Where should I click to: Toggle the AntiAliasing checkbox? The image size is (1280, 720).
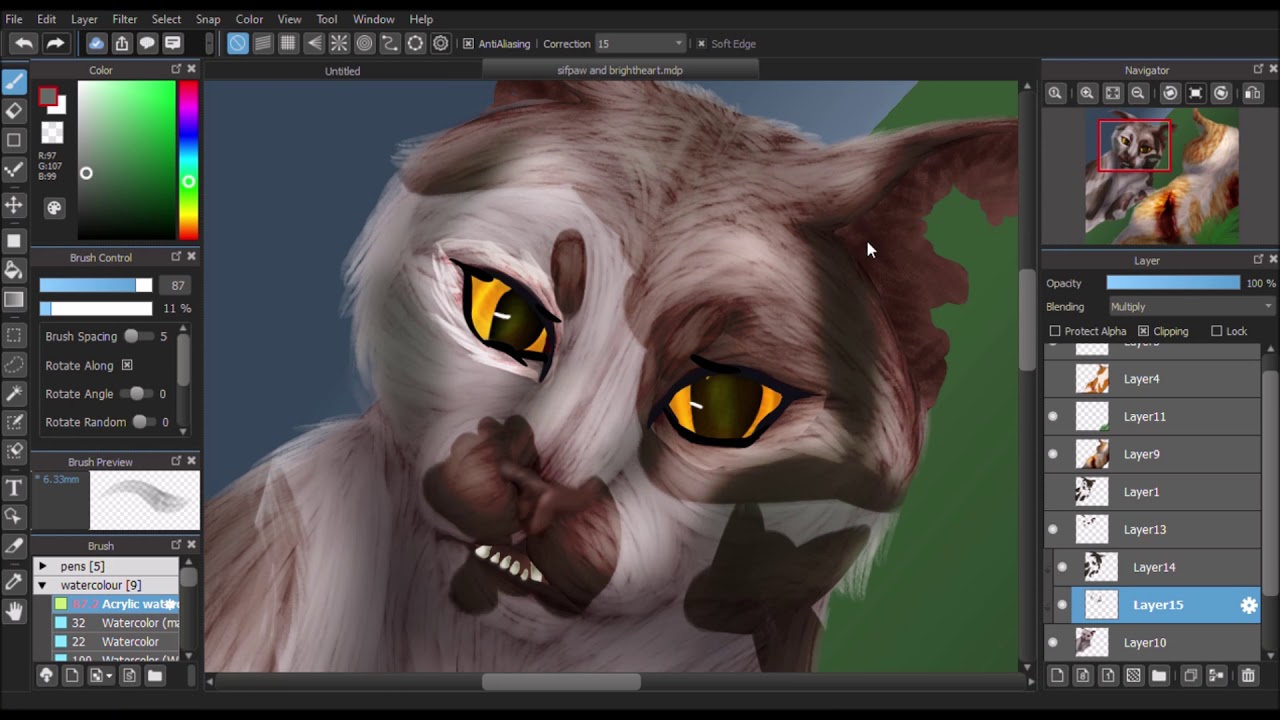point(468,44)
